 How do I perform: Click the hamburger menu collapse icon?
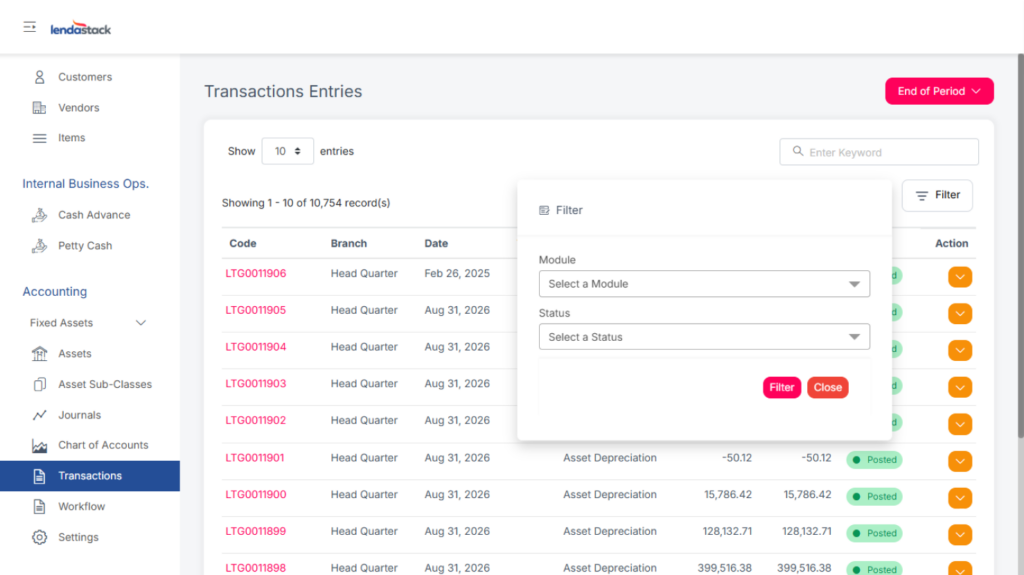click(x=30, y=27)
